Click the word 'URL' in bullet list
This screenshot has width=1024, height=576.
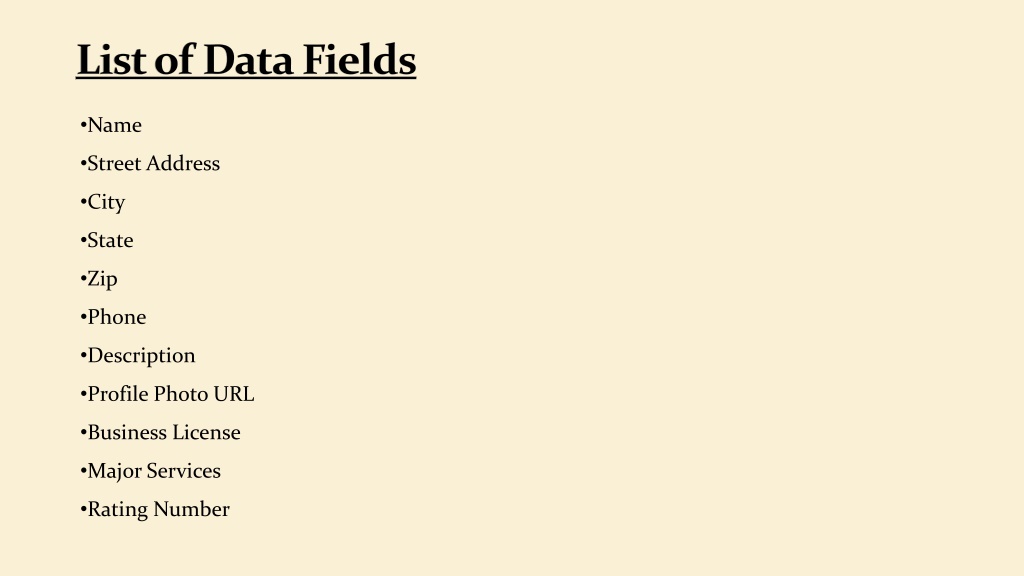(234, 394)
